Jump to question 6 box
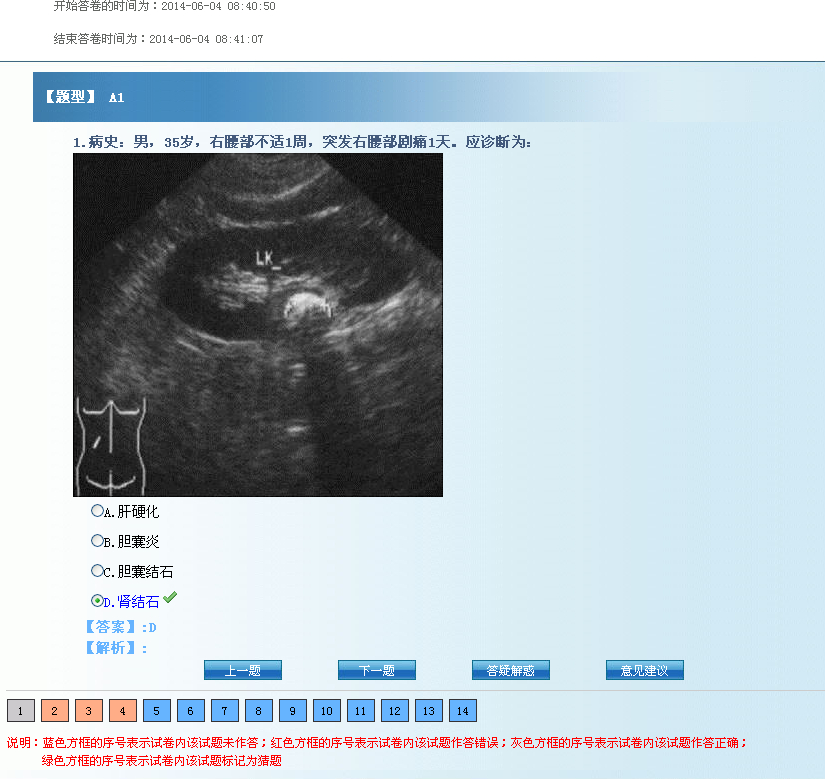 point(191,711)
